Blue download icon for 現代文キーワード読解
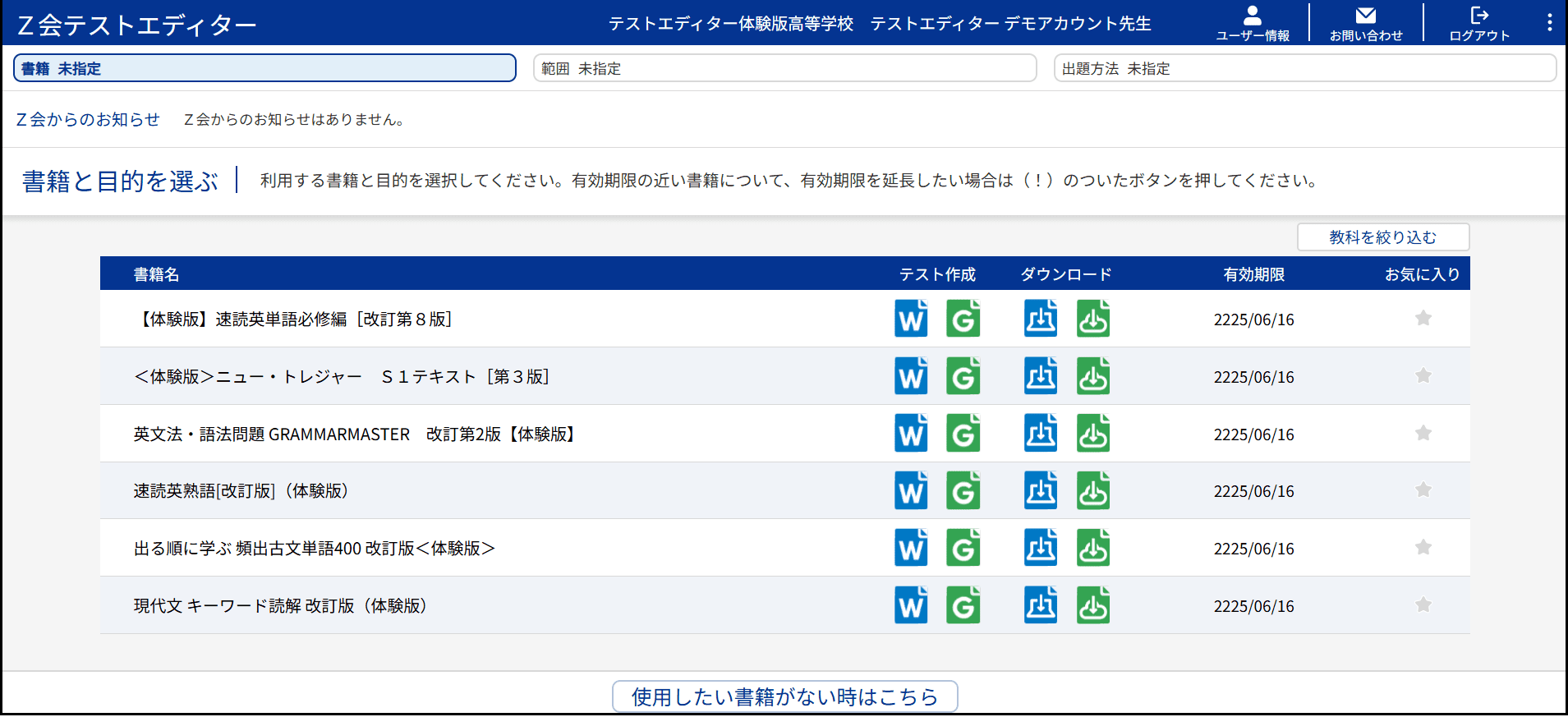Image resolution: width=1568 pixels, height=717 pixels. [x=1041, y=605]
